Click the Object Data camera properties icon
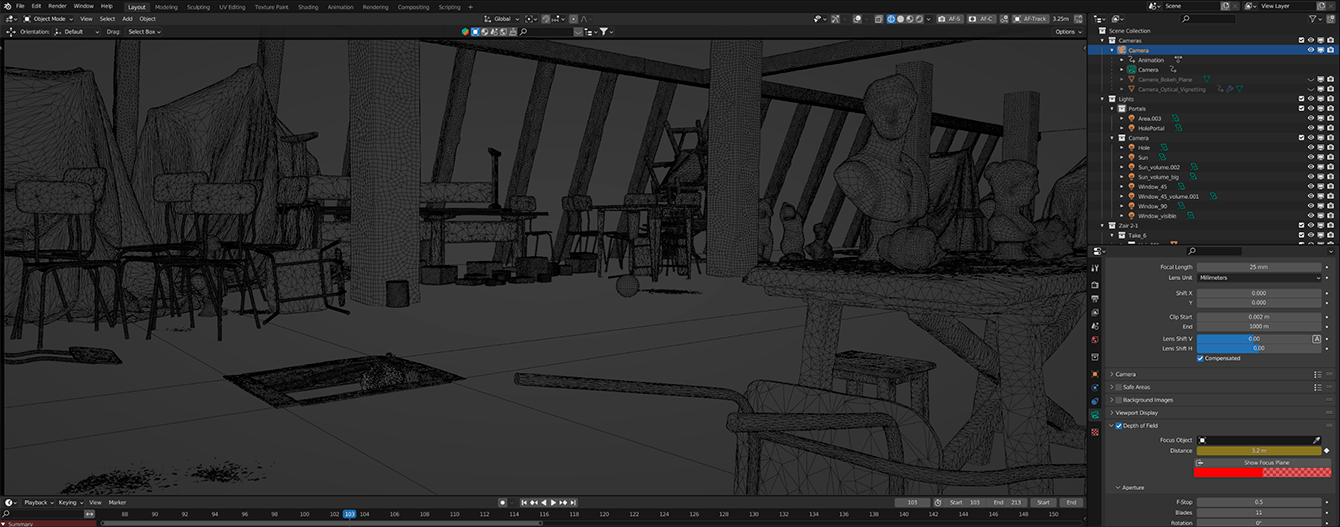1340x527 pixels. [x=1096, y=414]
